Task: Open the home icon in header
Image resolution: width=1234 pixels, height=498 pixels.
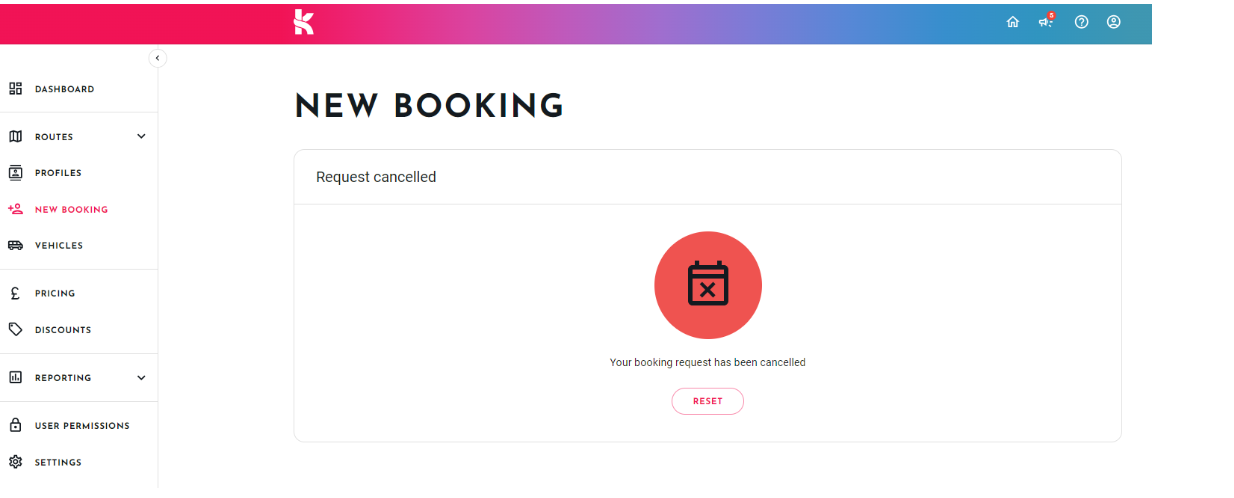Action: coord(1013,22)
